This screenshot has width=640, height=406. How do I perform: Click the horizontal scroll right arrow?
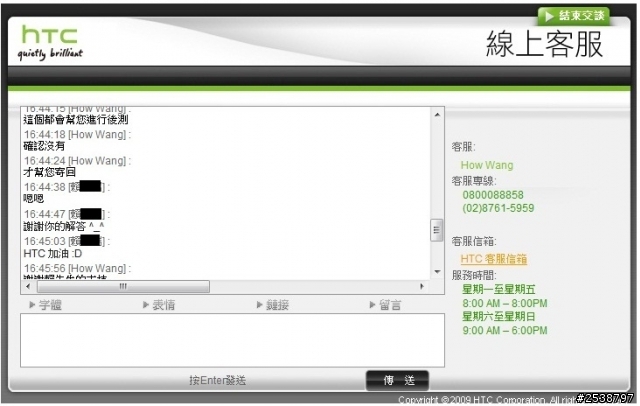pyautogui.click(x=422, y=286)
